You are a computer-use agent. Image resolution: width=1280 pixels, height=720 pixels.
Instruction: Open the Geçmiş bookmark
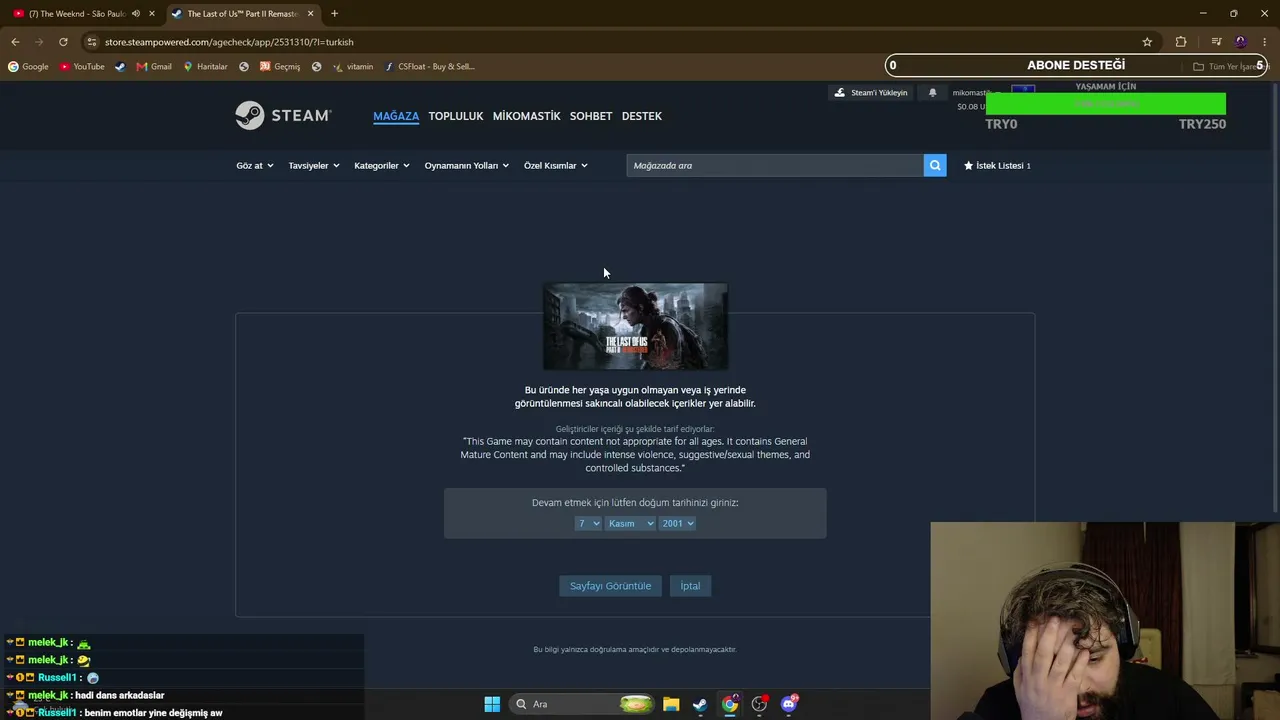[x=279, y=67]
